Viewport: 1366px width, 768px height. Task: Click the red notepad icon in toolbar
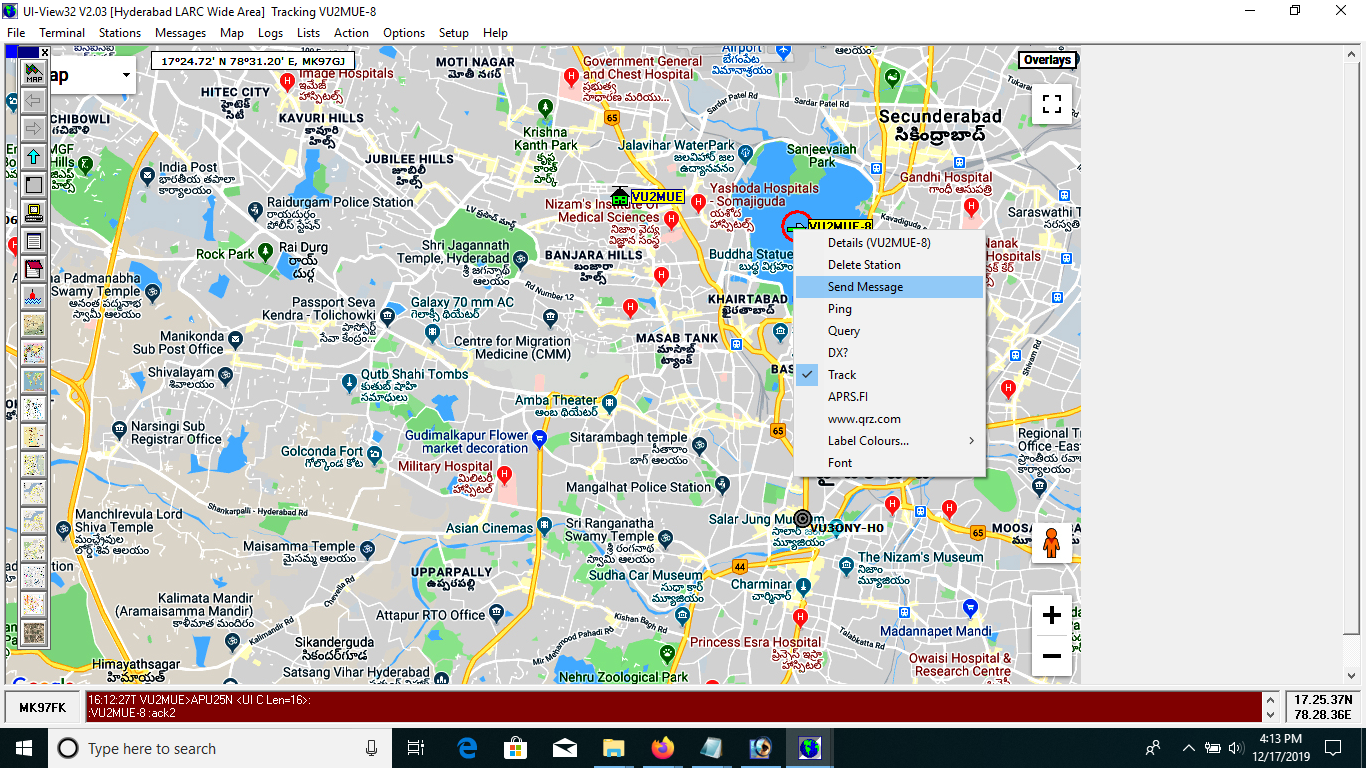(x=34, y=269)
